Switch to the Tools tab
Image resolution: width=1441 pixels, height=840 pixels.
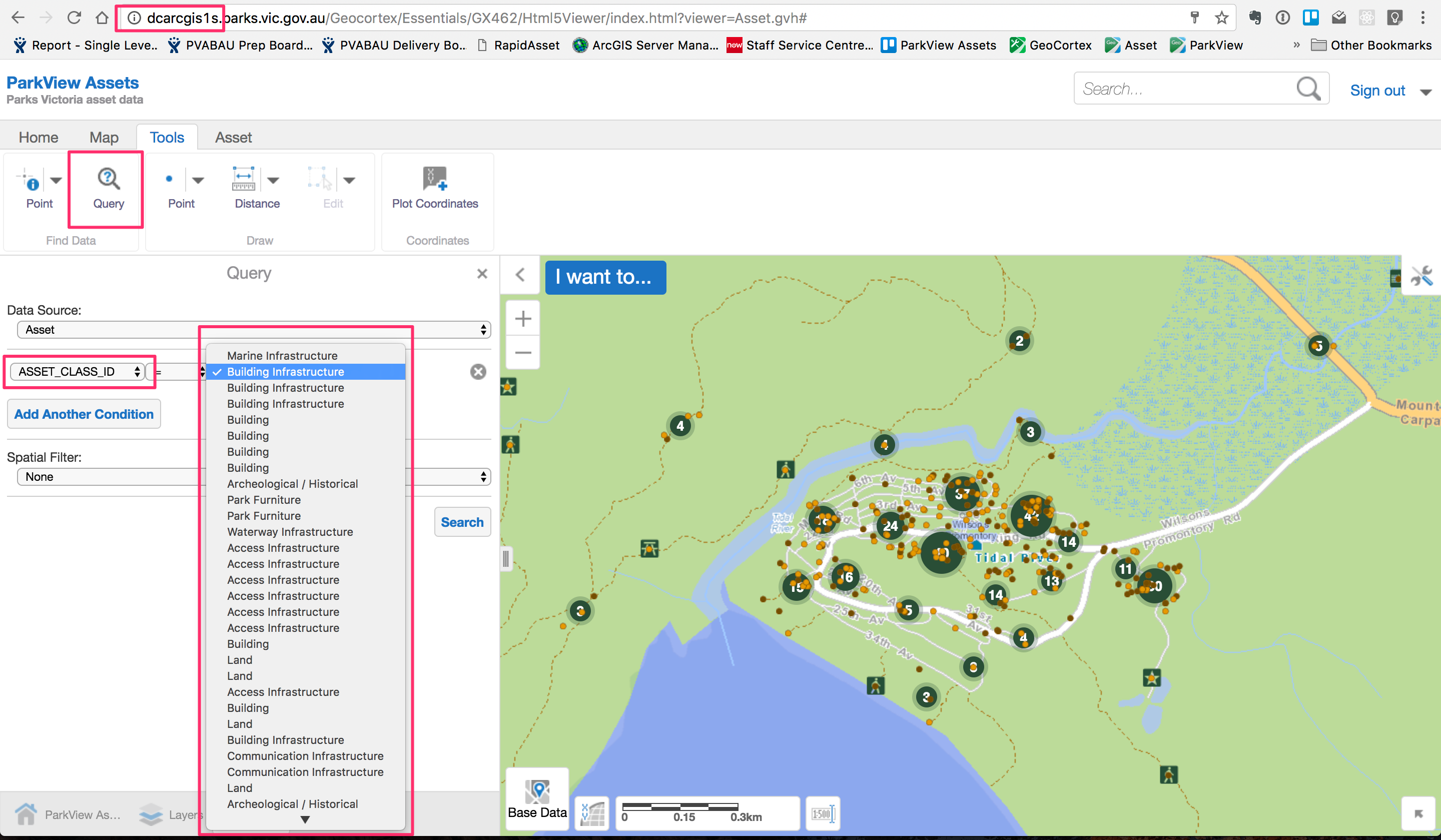coord(167,138)
